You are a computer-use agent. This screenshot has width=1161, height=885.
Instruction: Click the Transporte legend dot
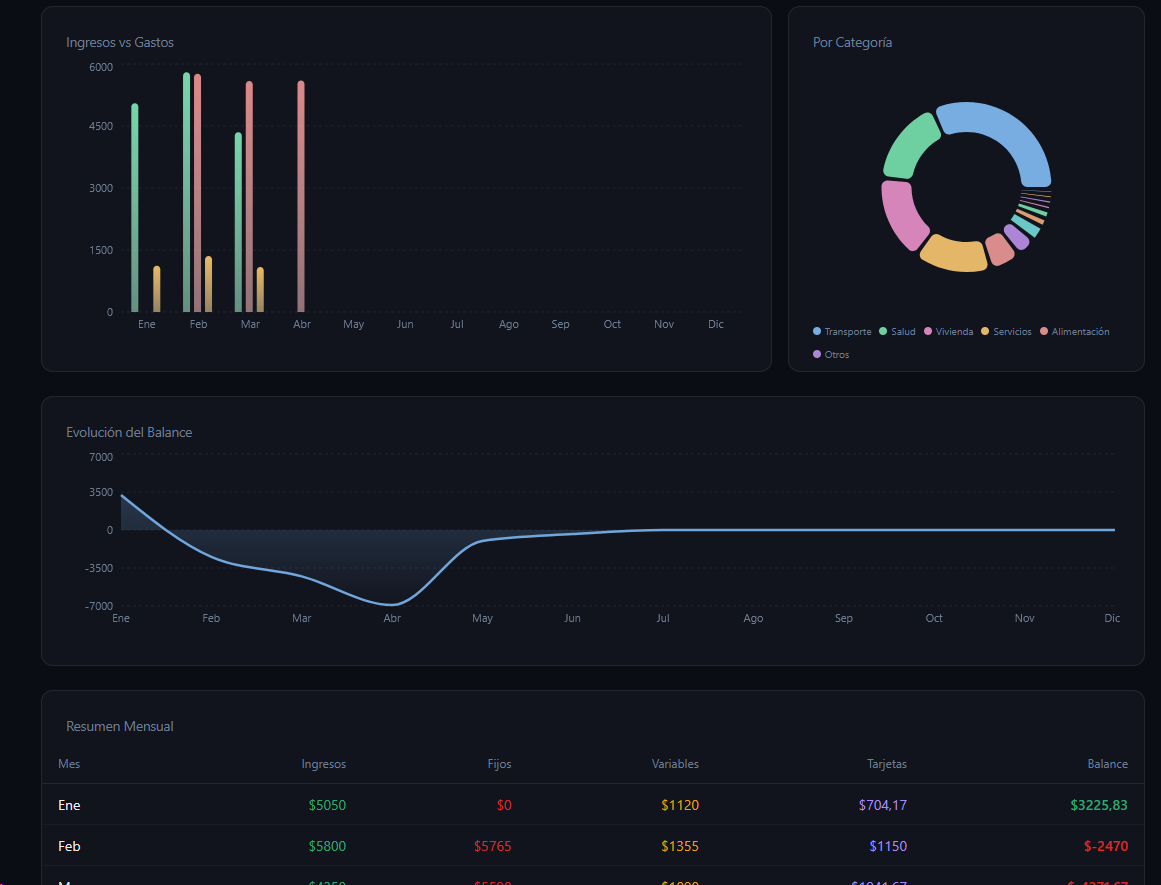817,331
